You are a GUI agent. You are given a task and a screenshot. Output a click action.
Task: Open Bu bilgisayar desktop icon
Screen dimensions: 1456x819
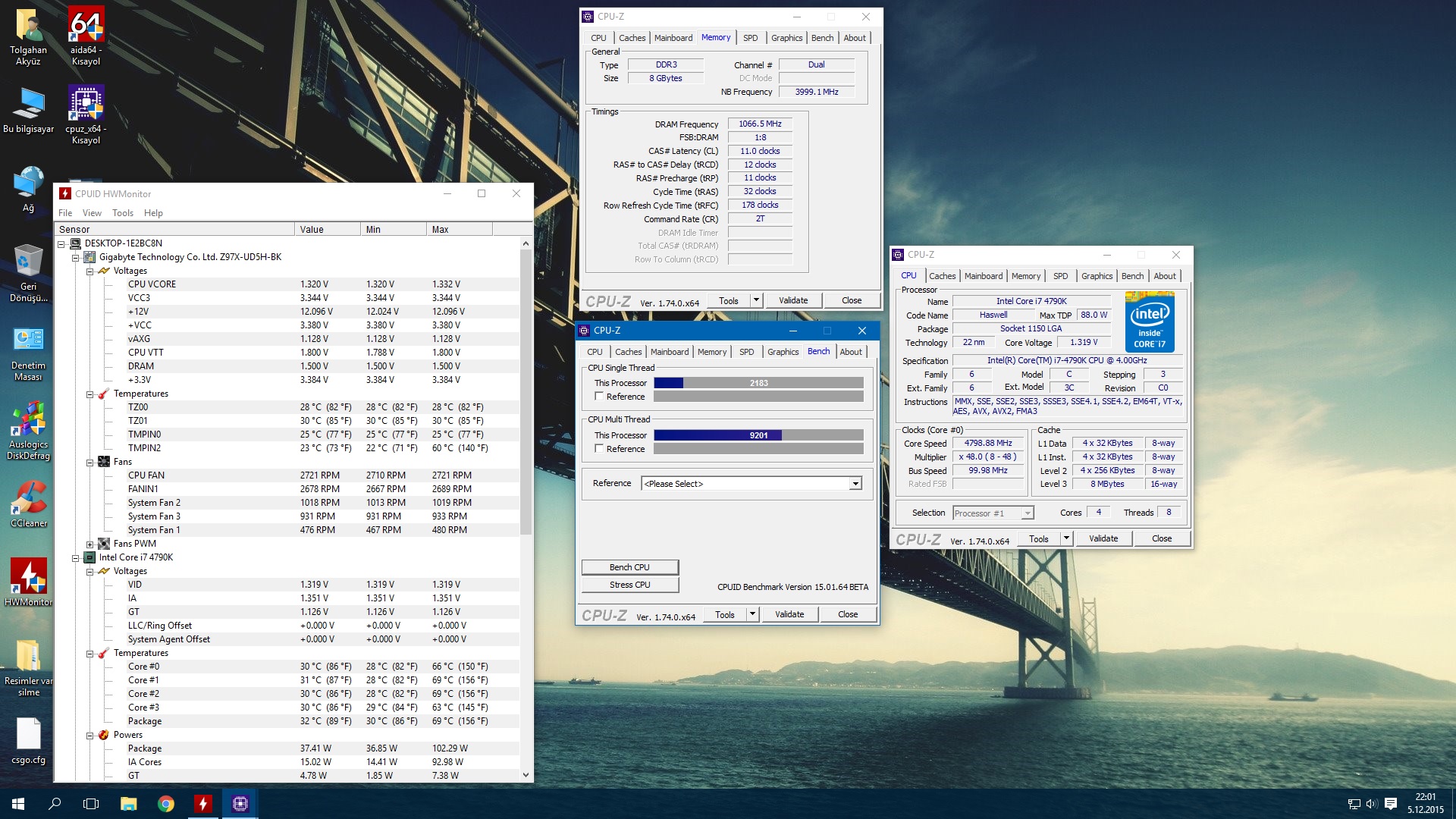pyautogui.click(x=28, y=110)
